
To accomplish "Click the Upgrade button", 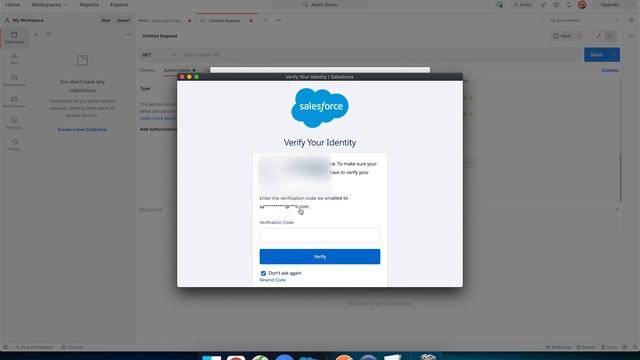I will pyautogui.click(x=609, y=5).
